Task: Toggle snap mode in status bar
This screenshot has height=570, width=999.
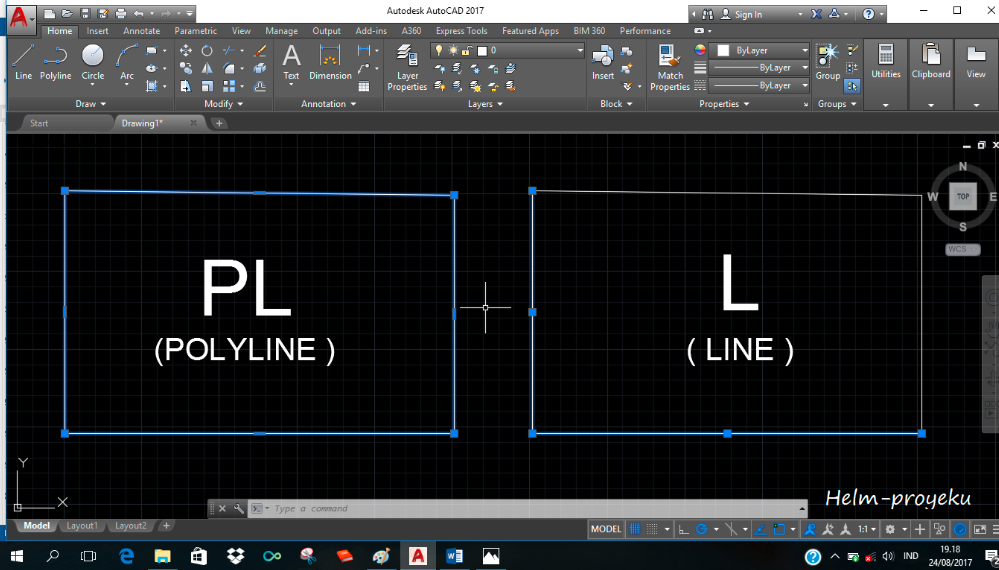Action: (x=652, y=529)
